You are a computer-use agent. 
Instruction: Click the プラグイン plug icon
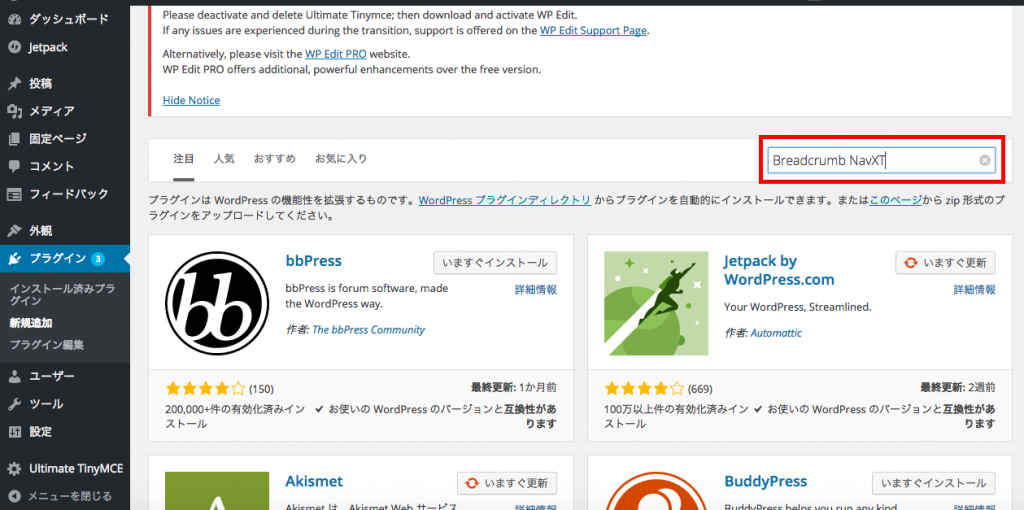[14, 259]
